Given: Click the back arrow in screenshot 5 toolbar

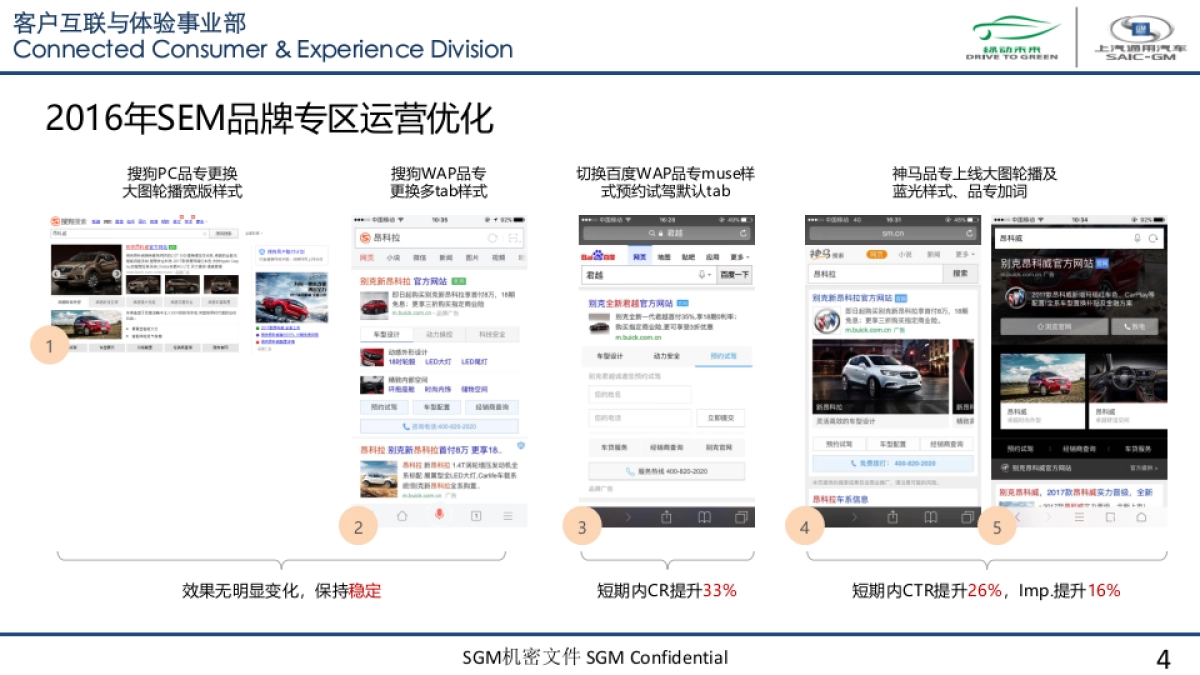Looking at the screenshot, I should [1019, 517].
